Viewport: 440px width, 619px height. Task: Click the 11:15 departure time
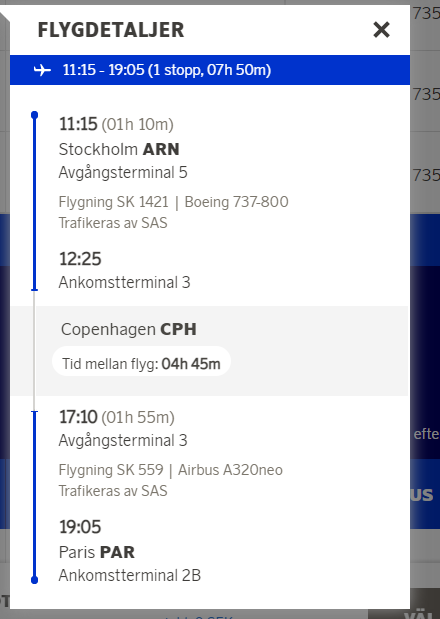point(78,124)
